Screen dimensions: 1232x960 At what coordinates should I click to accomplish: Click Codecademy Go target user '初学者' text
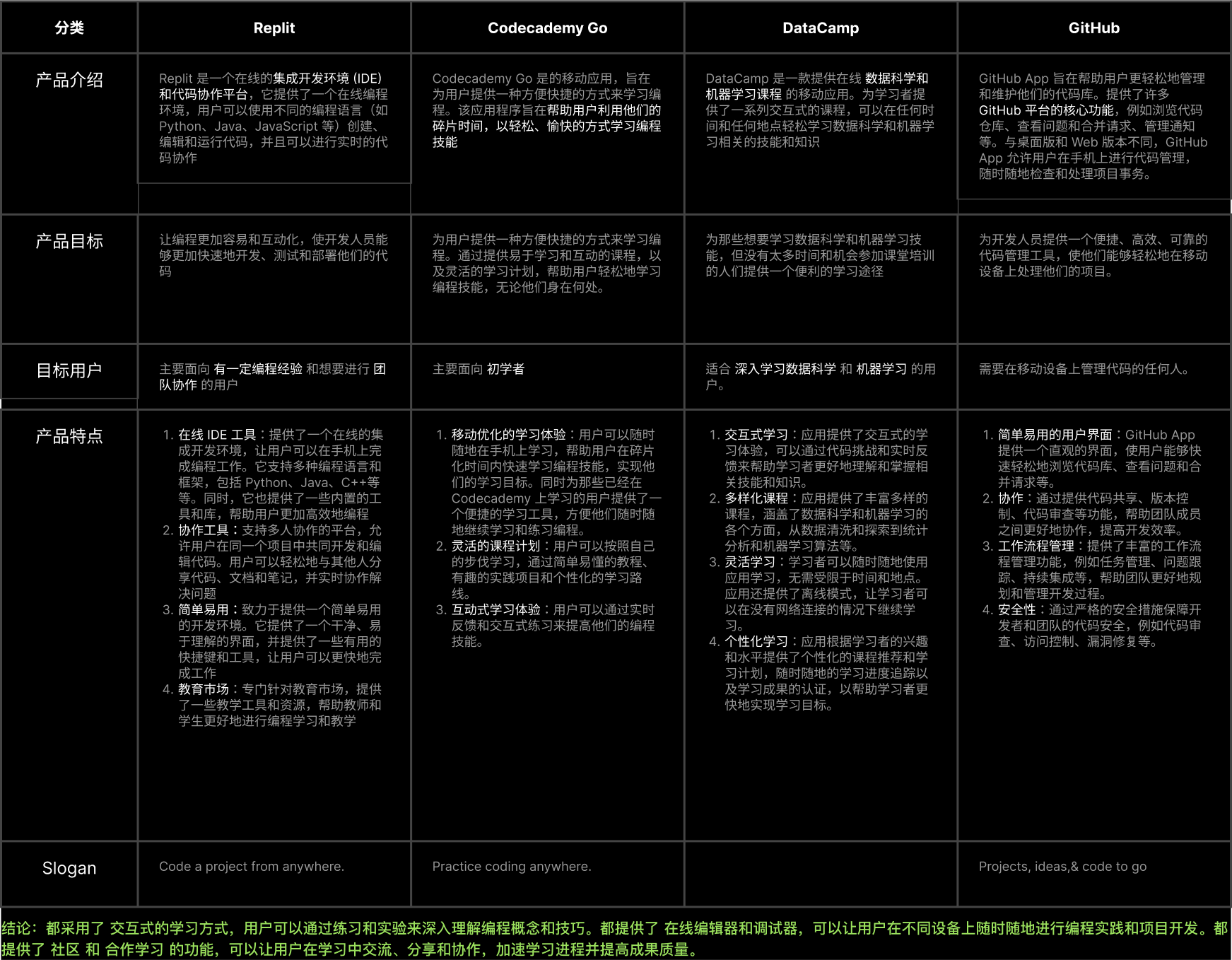505,369
